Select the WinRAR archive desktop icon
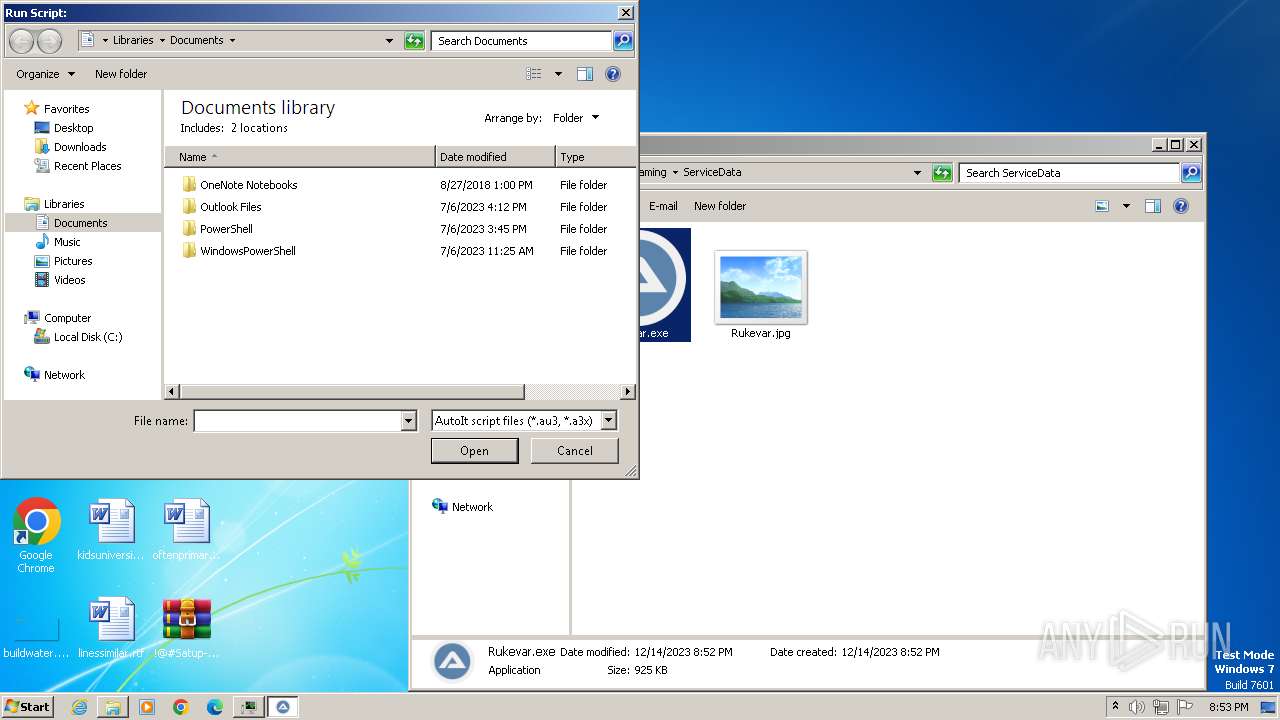This screenshot has height=720, width=1280. coord(187,628)
